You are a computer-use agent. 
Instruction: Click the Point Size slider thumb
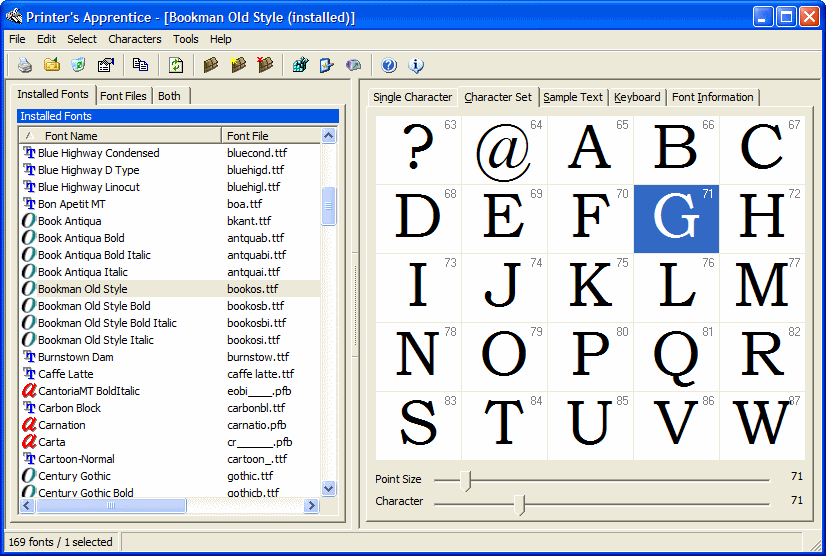coord(465,480)
